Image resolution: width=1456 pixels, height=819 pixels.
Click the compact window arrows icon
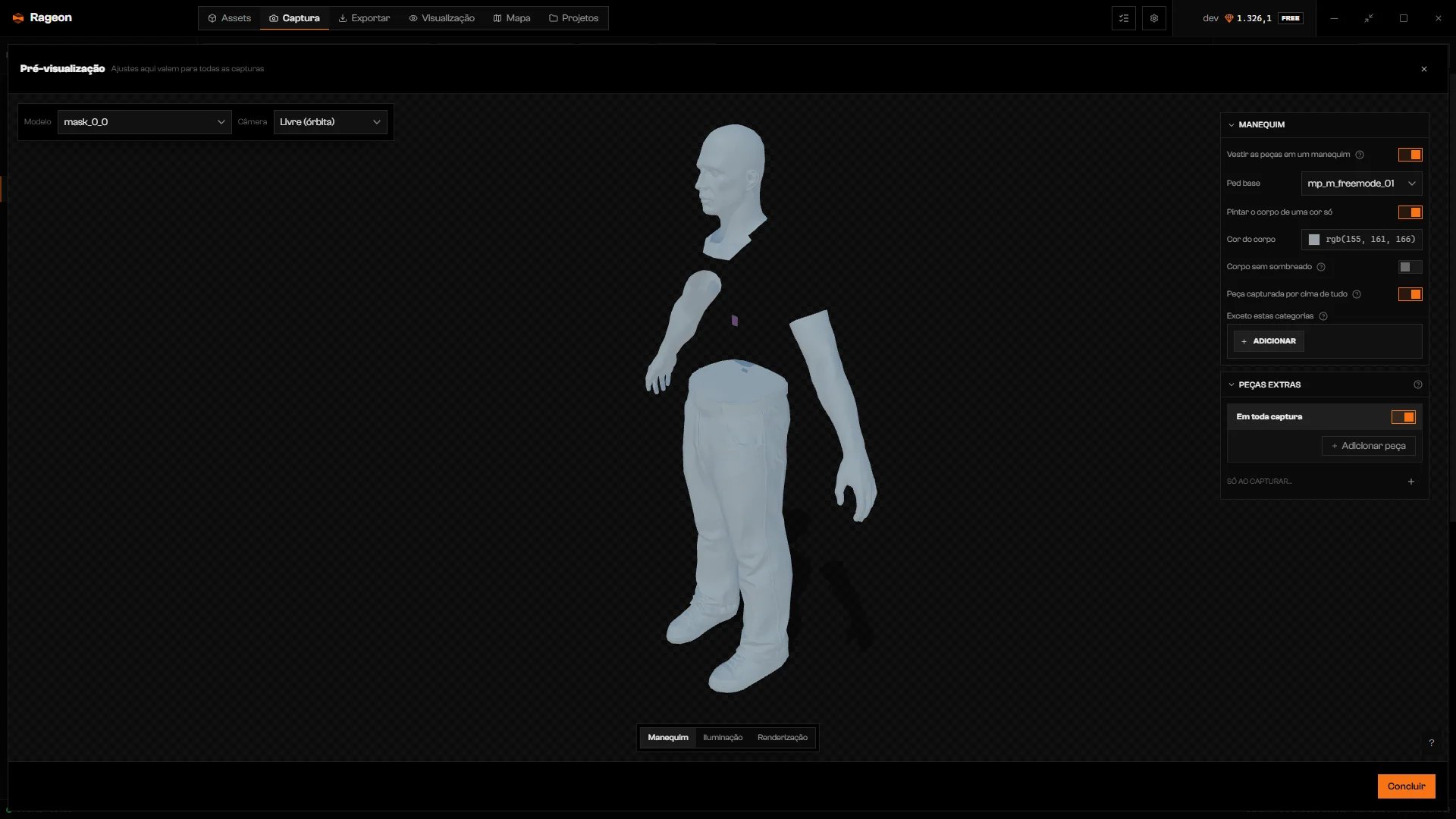point(1369,18)
